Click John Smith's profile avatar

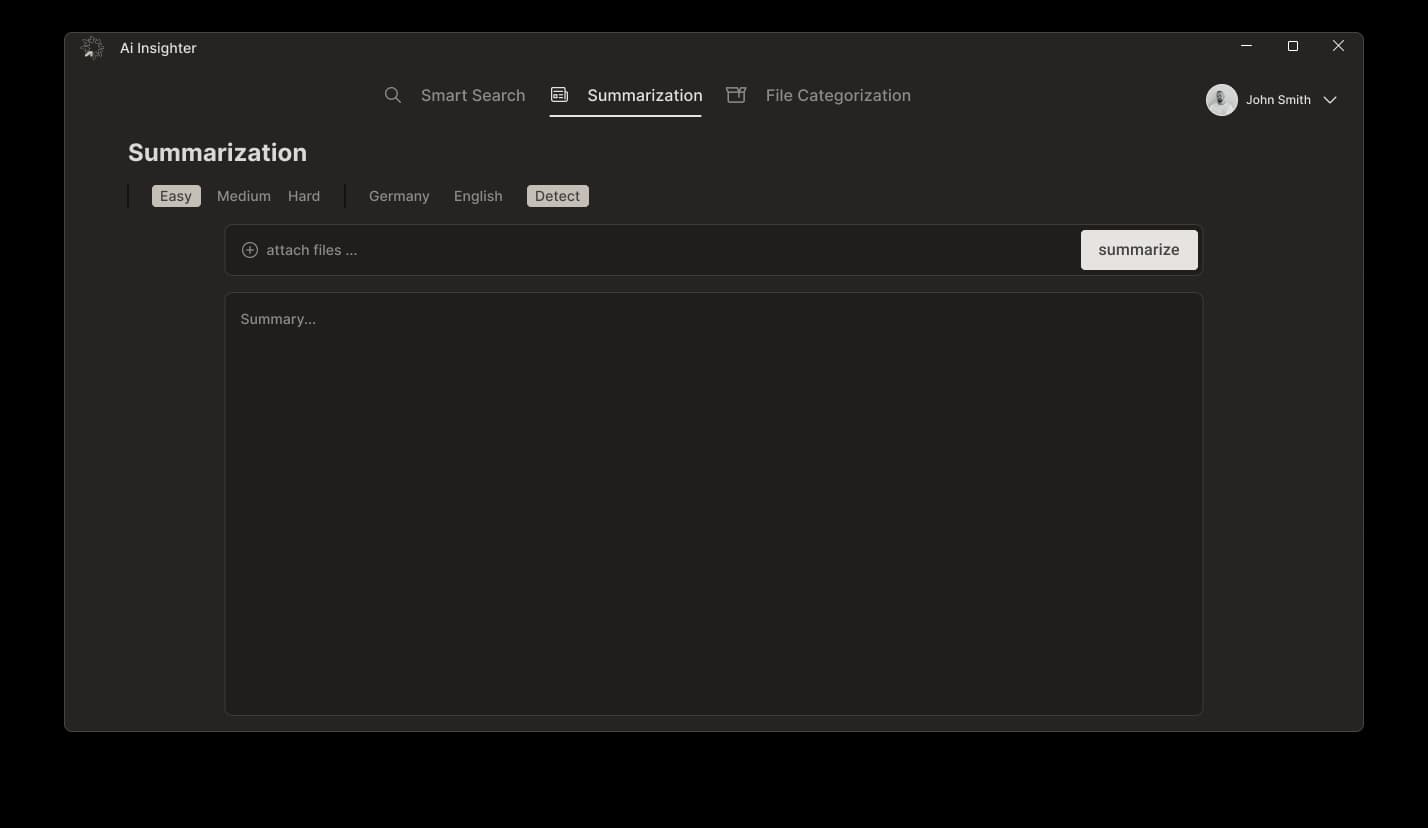tap(1221, 100)
